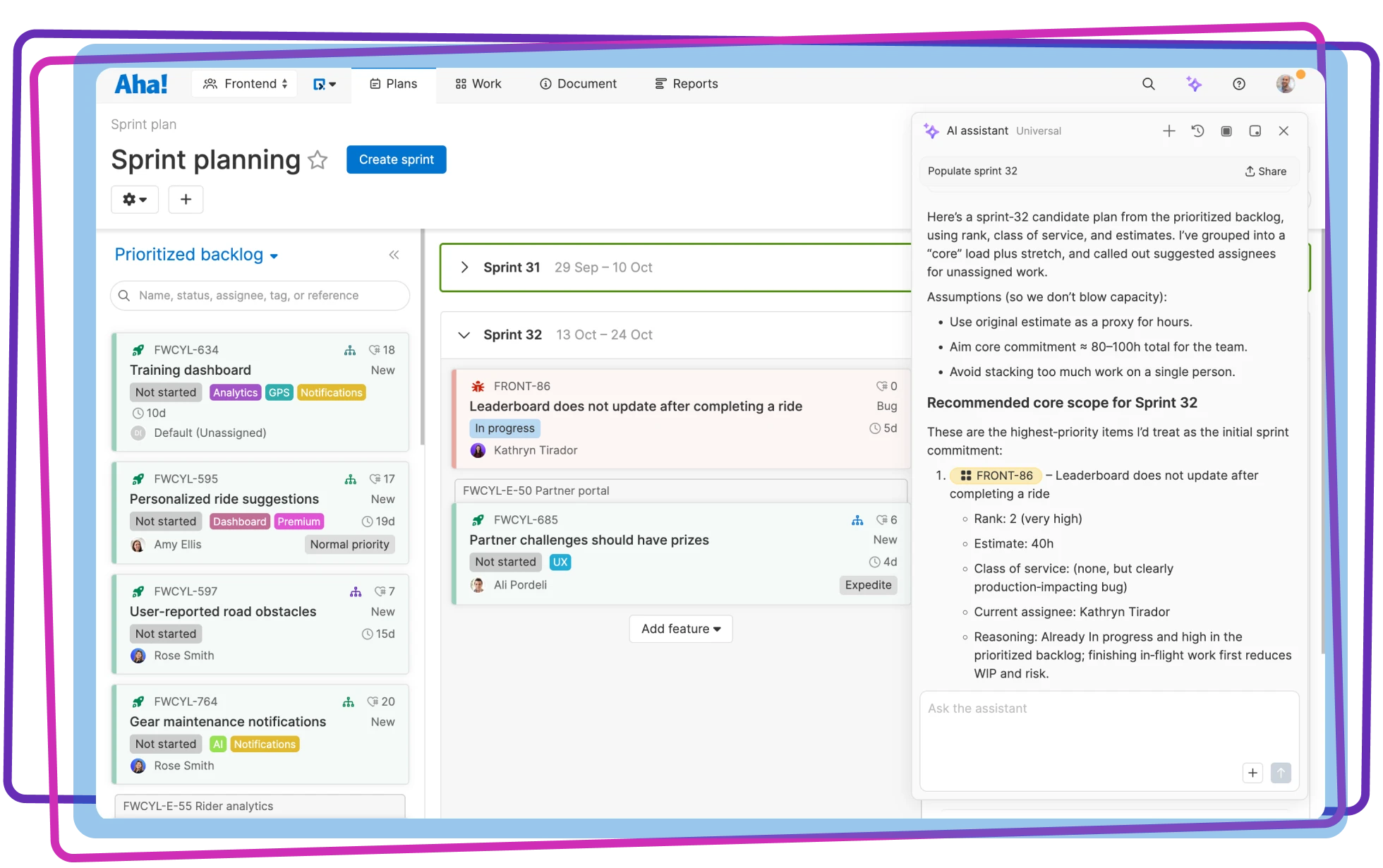Viewport: 1383px width, 868px height.
Task: Open the Frontend workspace selector
Action: 245,84
